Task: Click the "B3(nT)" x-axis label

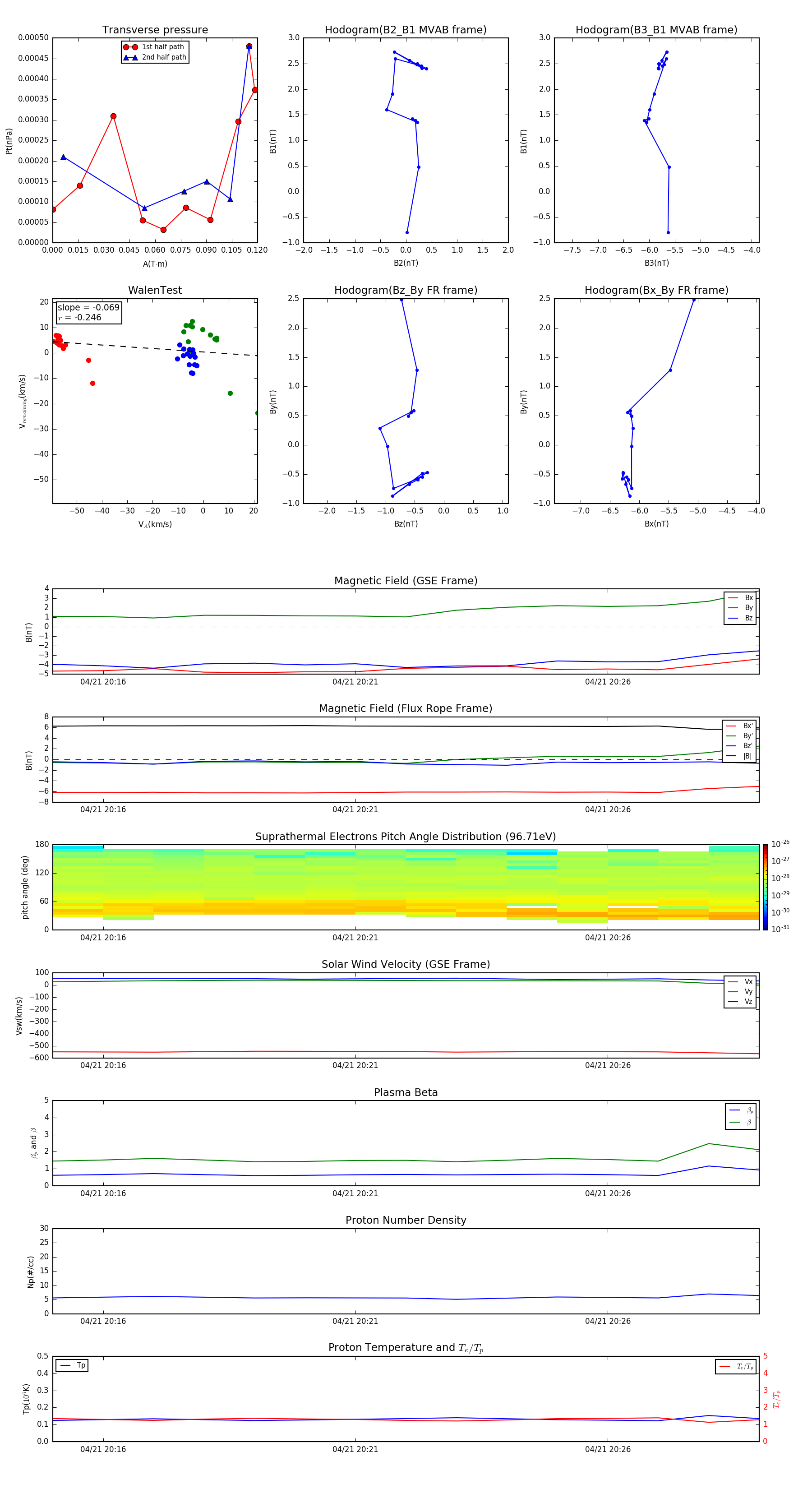Action: (656, 263)
